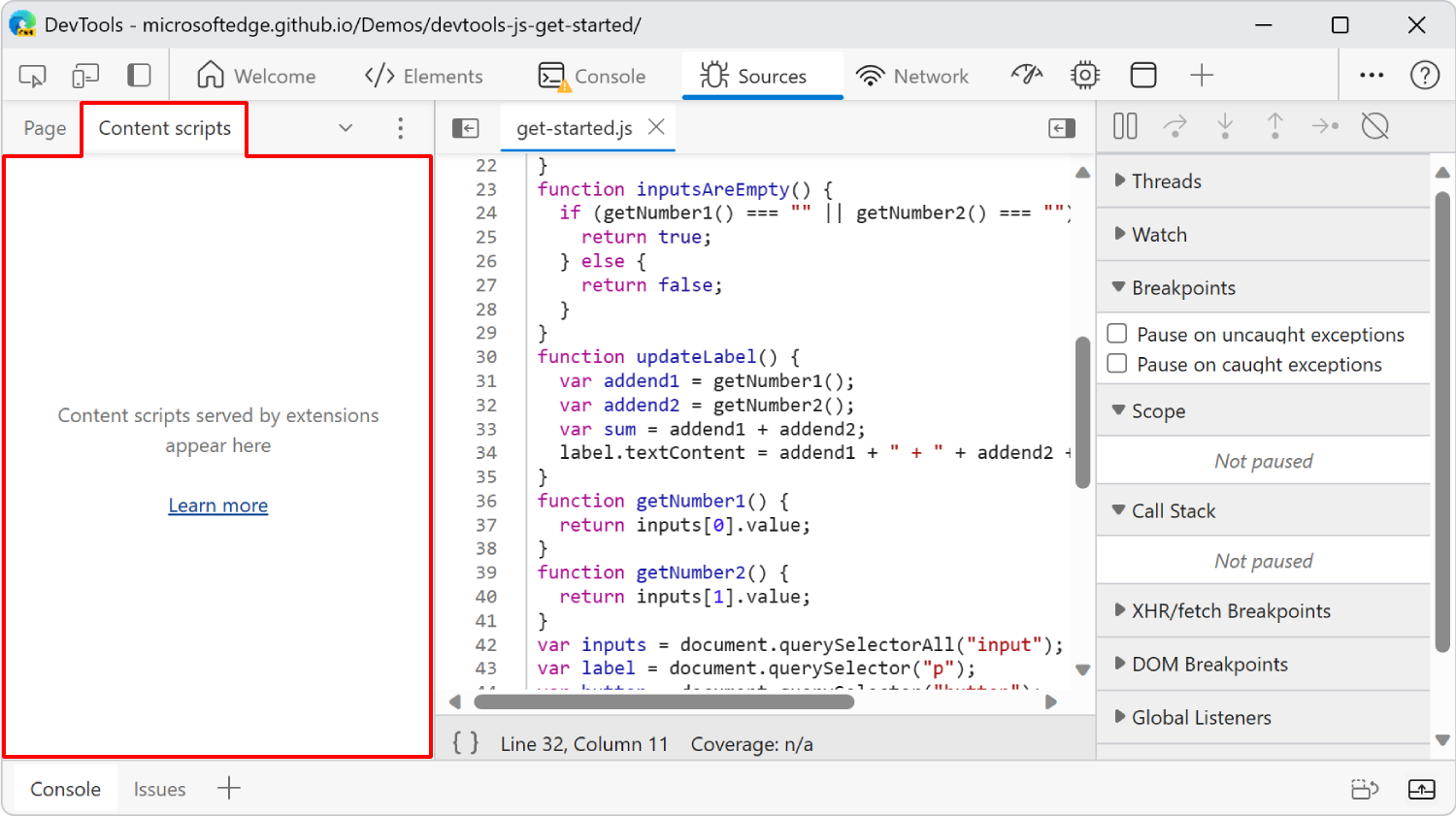Viewport: 1456px width, 816px height.
Task: Follow the Learn more link
Action: point(217,505)
